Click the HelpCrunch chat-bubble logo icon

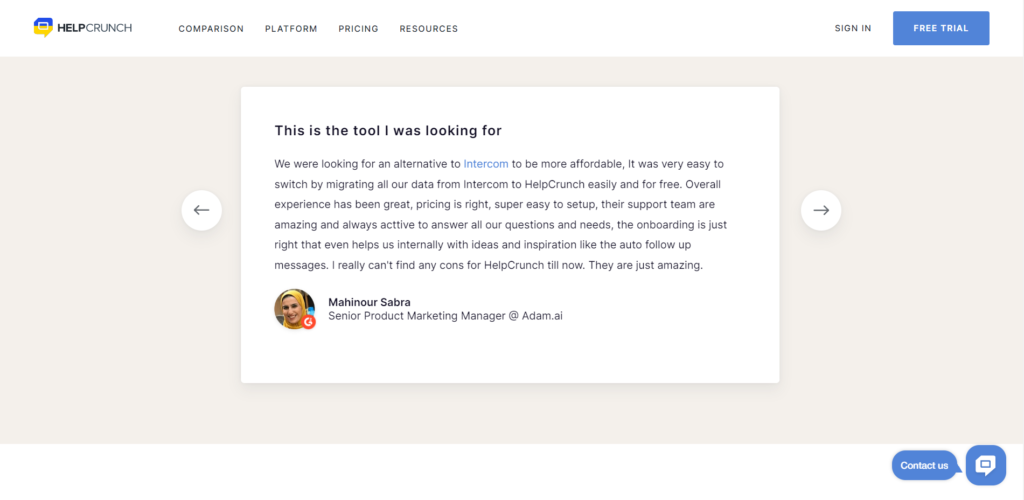43,27
